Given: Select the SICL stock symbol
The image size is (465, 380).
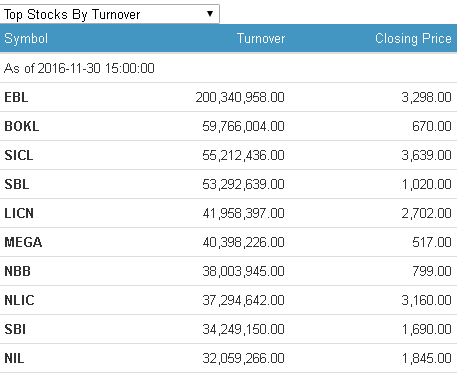Looking at the screenshot, I should (19, 155).
